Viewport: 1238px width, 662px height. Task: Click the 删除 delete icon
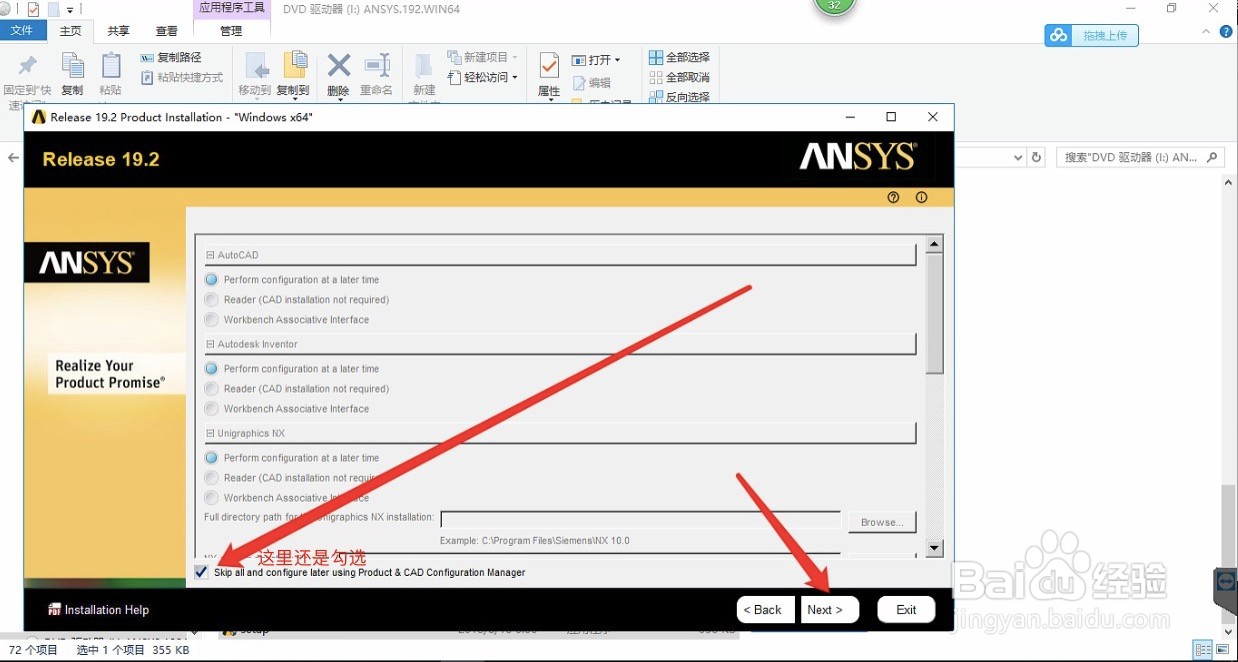pyautogui.click(x=339, y=68)
